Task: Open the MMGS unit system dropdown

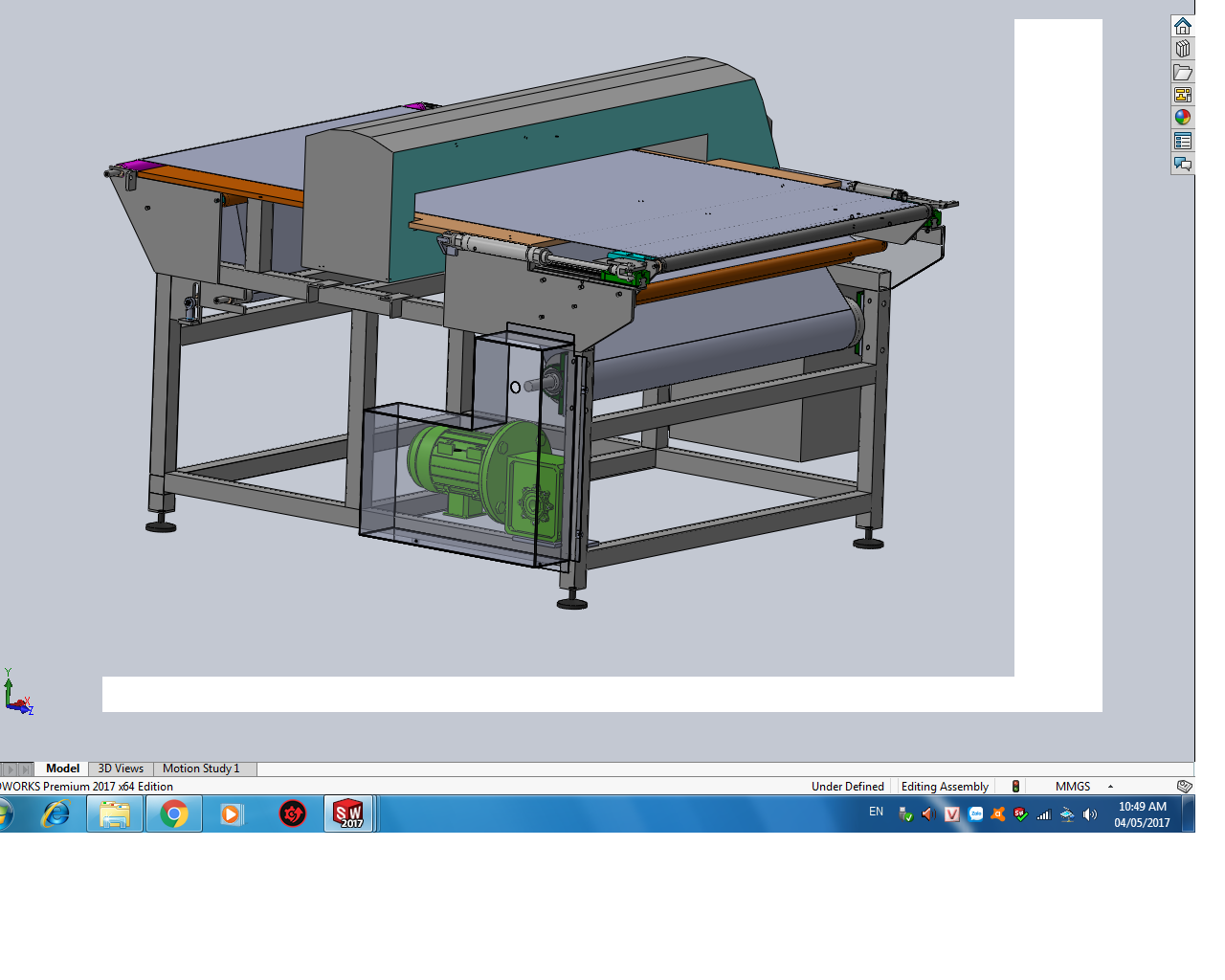Action: pos(1073,787)
